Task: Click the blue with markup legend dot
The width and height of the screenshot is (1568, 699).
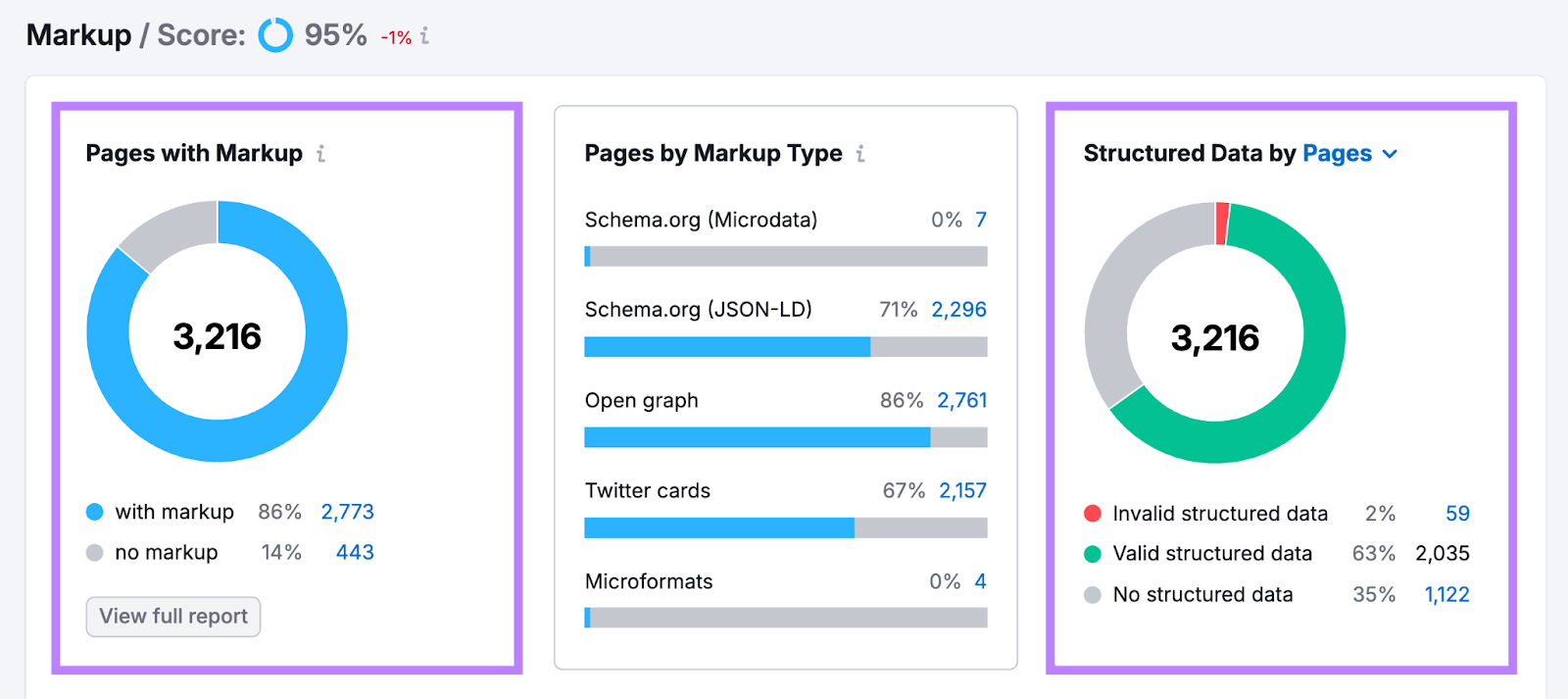Action: (x=95, y=512)
